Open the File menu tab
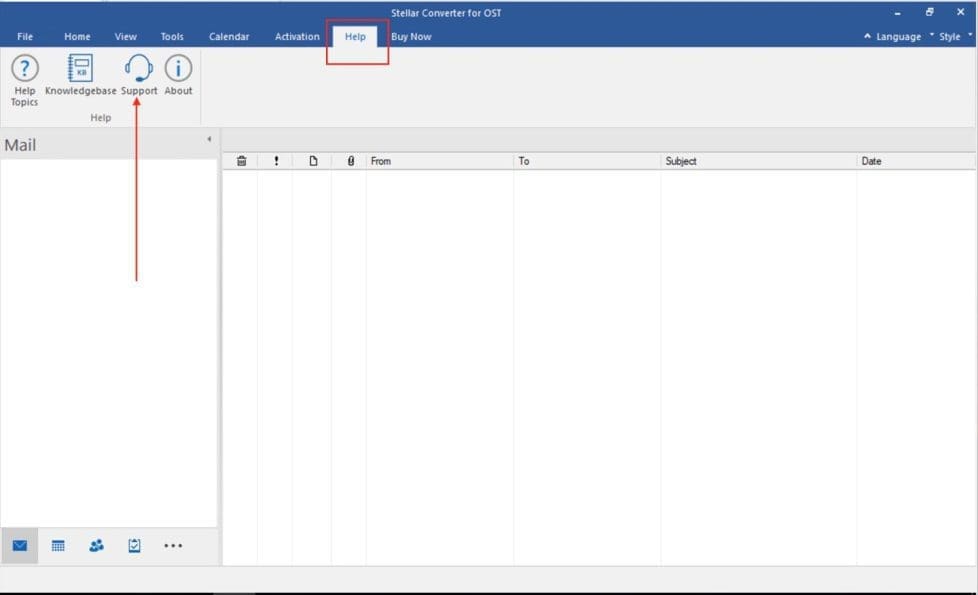The width and height of the screenshot is (978, 595). 25,37
